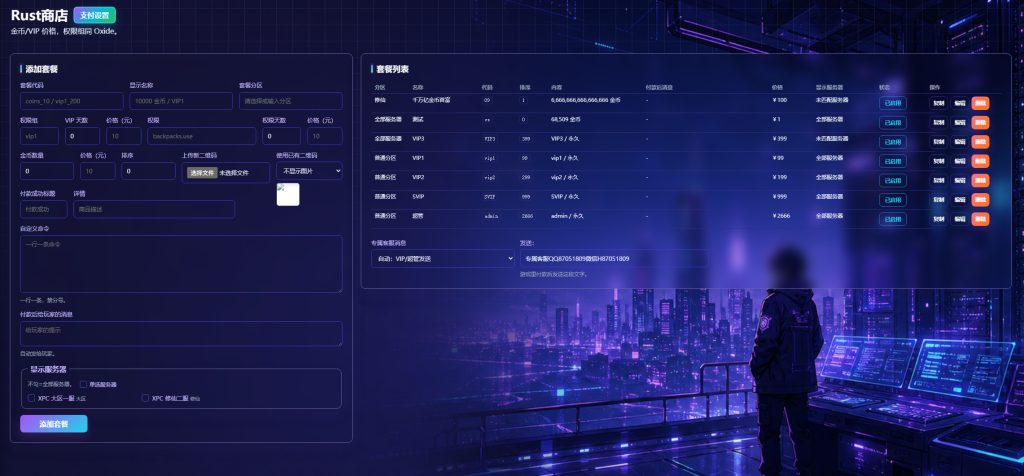
Task: Click the 套餐分区 partition combo field
Action: click(291, 101)
